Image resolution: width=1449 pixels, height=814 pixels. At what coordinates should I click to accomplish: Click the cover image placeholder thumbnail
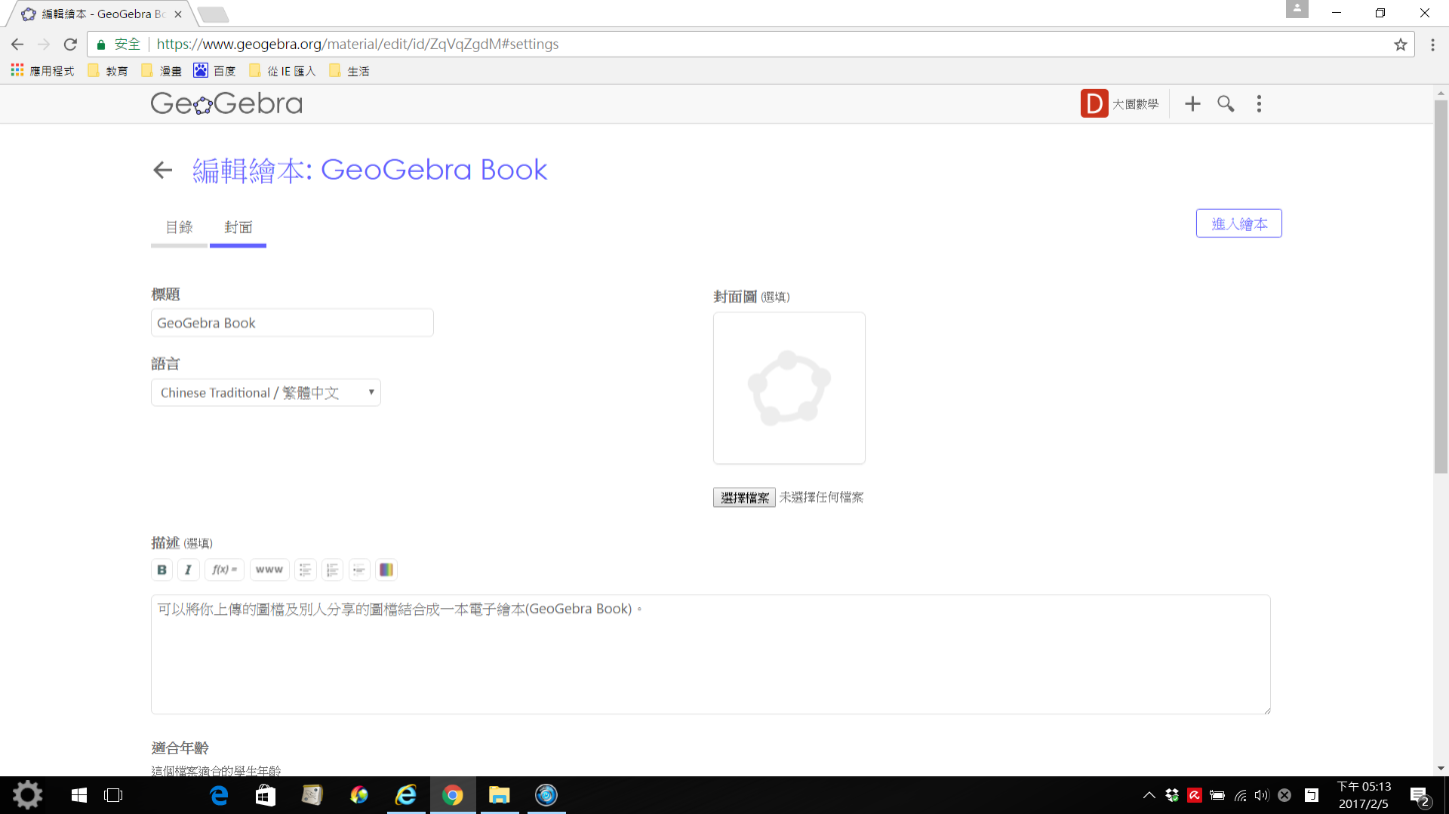(x=789, y=388)
